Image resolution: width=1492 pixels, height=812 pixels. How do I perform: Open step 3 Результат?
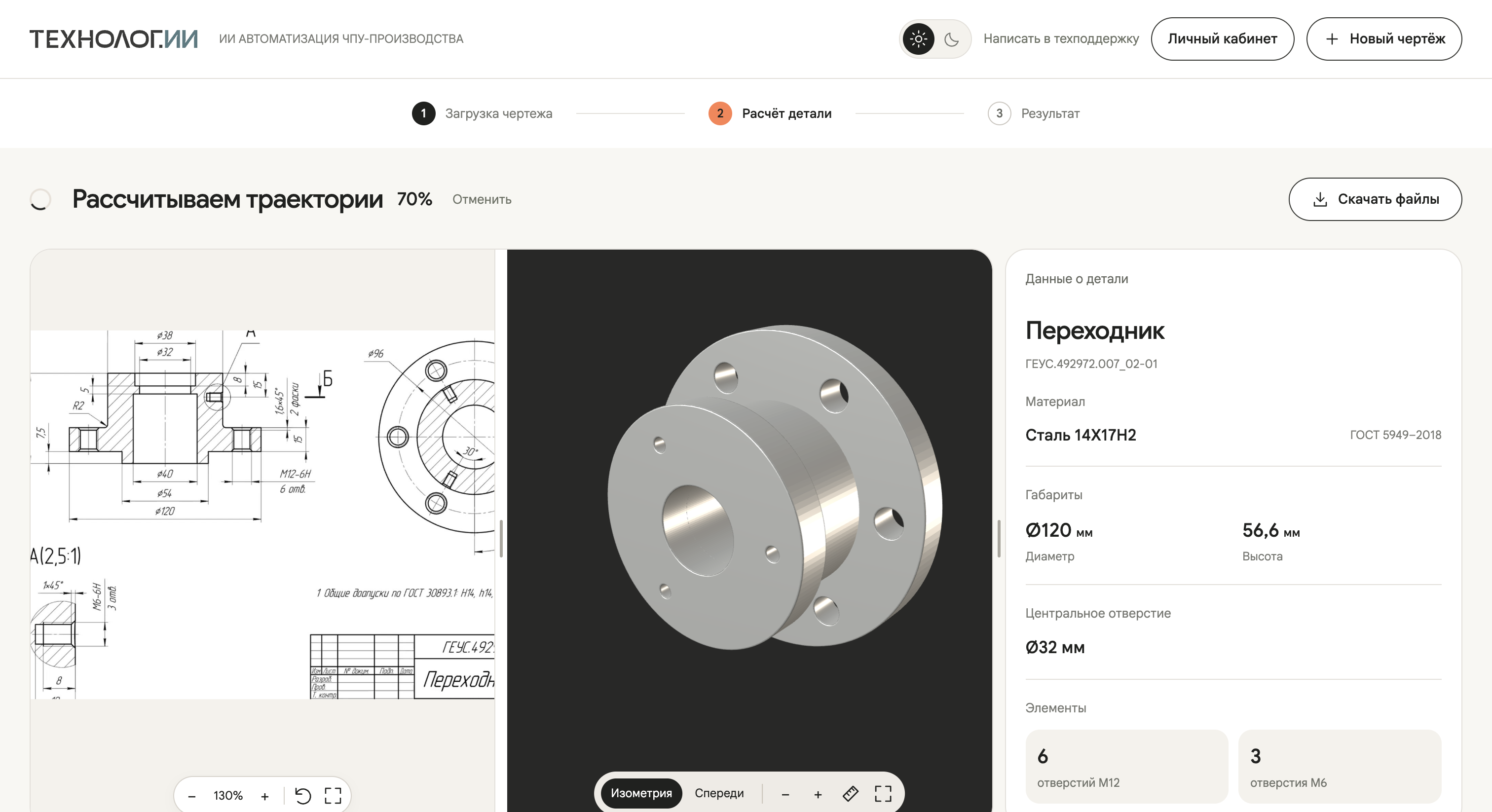tap(1033, 113)
